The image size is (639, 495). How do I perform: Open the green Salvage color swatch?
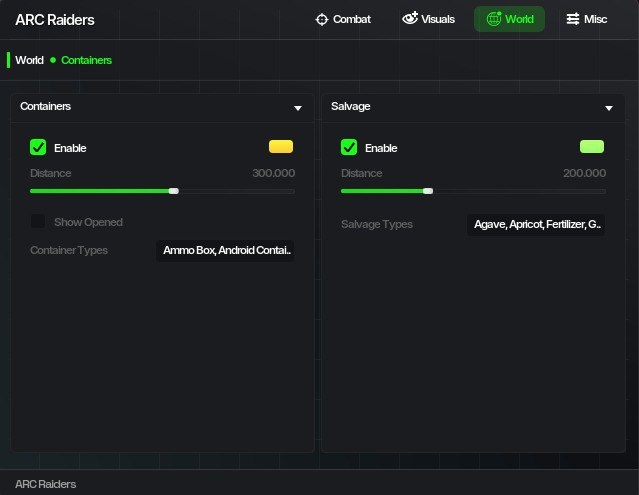(x=592, y=147)
